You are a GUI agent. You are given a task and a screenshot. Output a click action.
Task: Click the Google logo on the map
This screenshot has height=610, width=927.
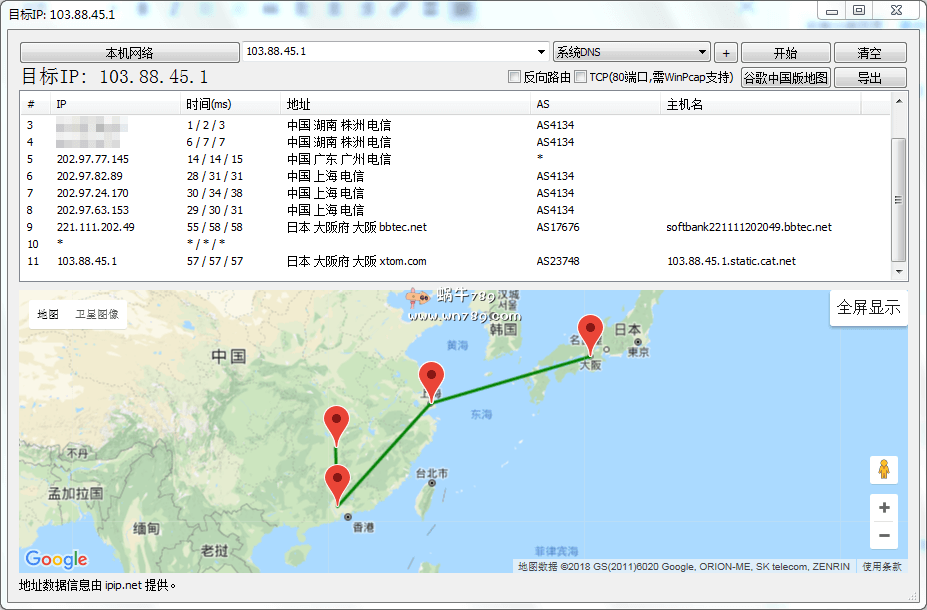click(x=55, y=559)
